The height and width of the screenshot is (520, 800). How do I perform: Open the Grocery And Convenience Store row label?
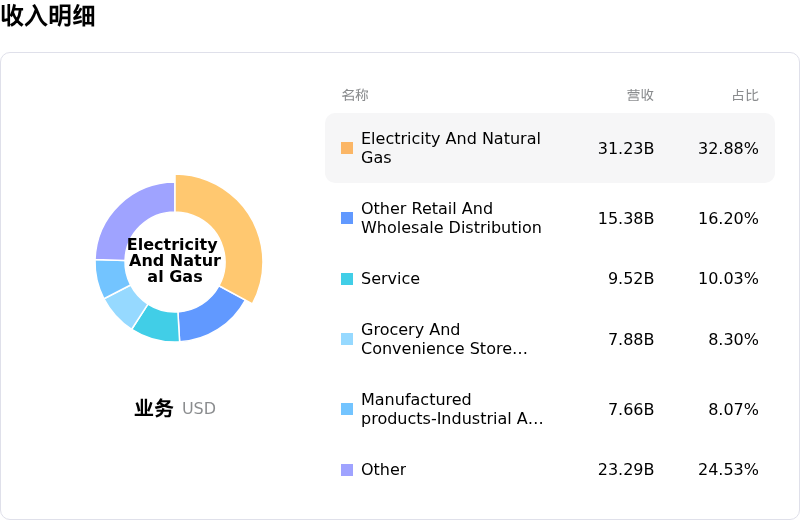tap(443, 339)
